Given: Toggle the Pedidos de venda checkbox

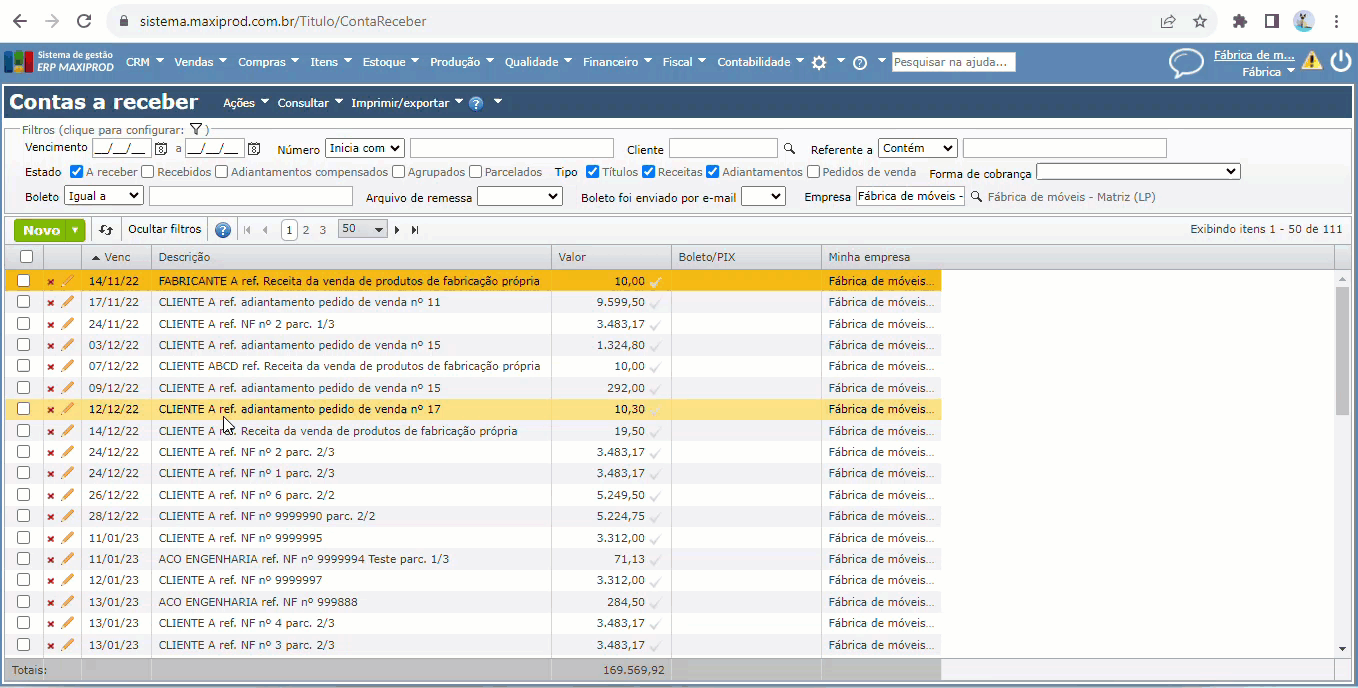Looking at the screenshot, I should [814, 172].
